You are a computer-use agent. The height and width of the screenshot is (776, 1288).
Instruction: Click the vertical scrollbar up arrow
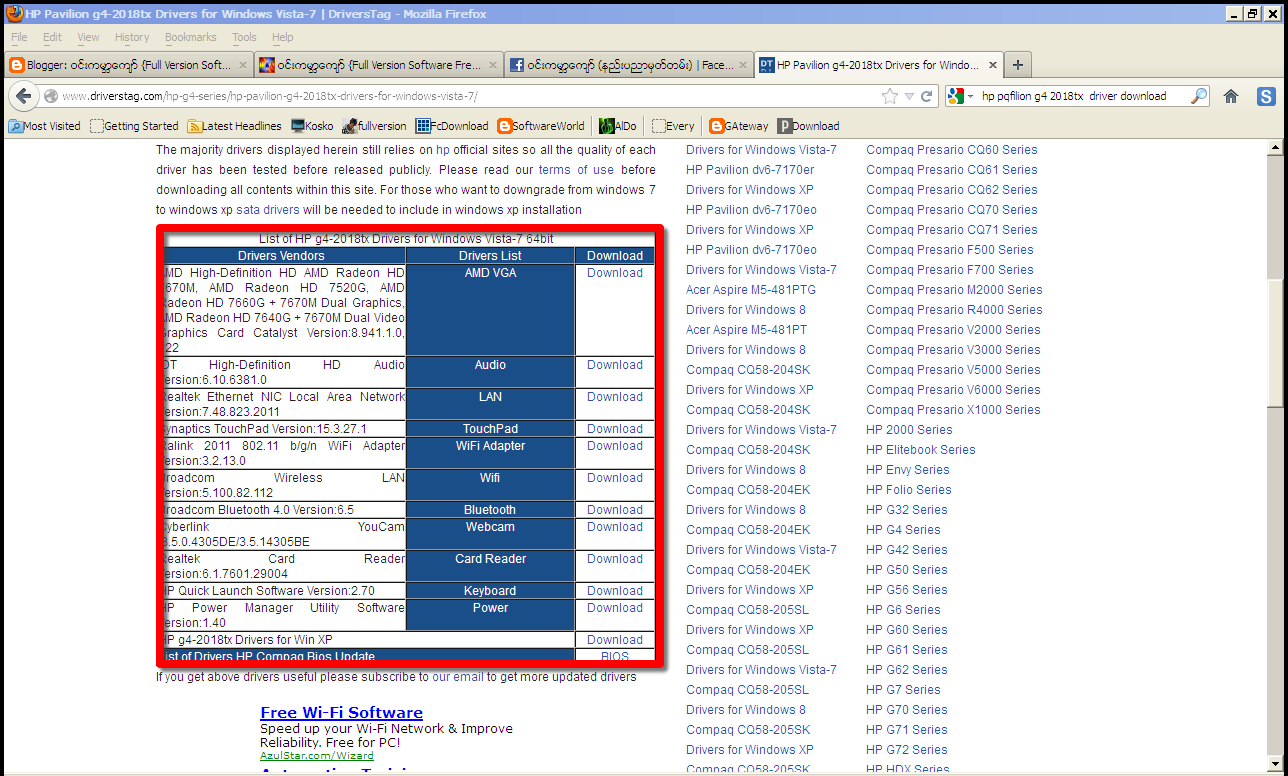(1276, 149)
